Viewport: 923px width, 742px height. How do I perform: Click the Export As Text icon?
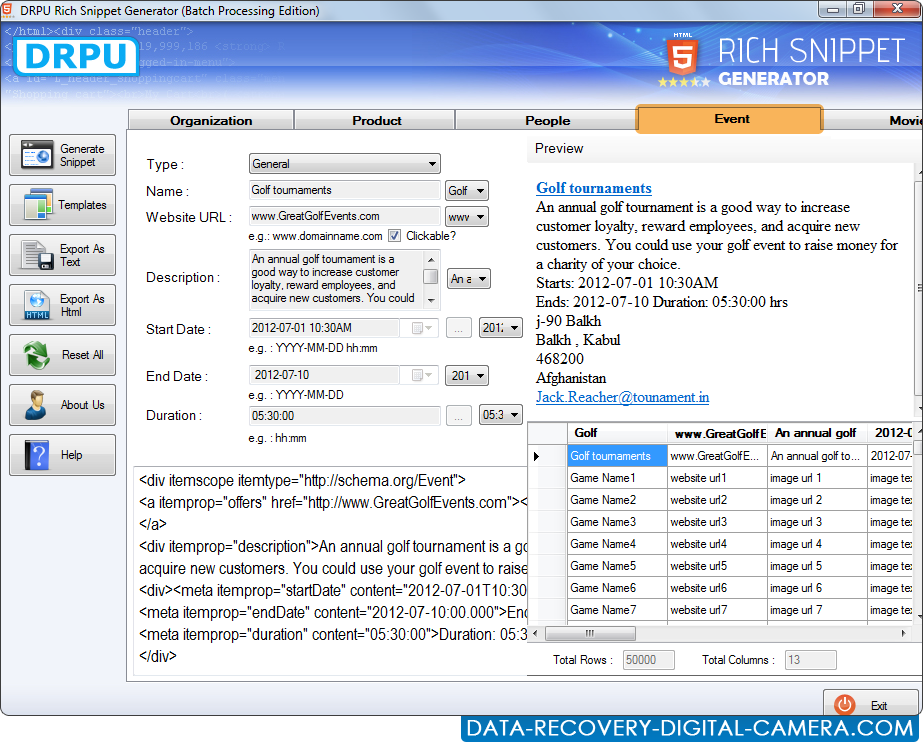(x=38, y=255)
